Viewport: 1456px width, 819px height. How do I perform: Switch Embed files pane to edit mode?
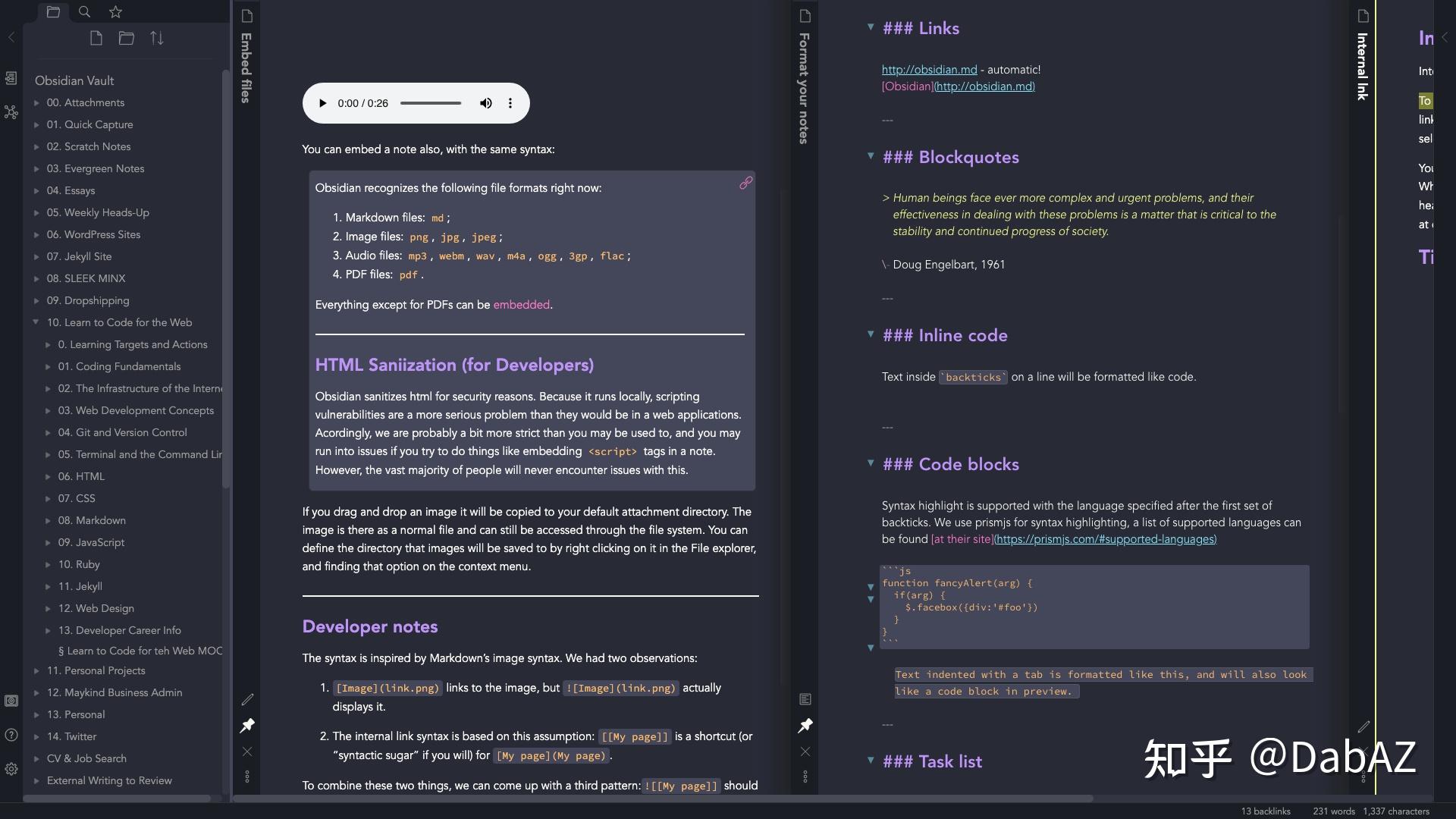(x=247, y=699)
